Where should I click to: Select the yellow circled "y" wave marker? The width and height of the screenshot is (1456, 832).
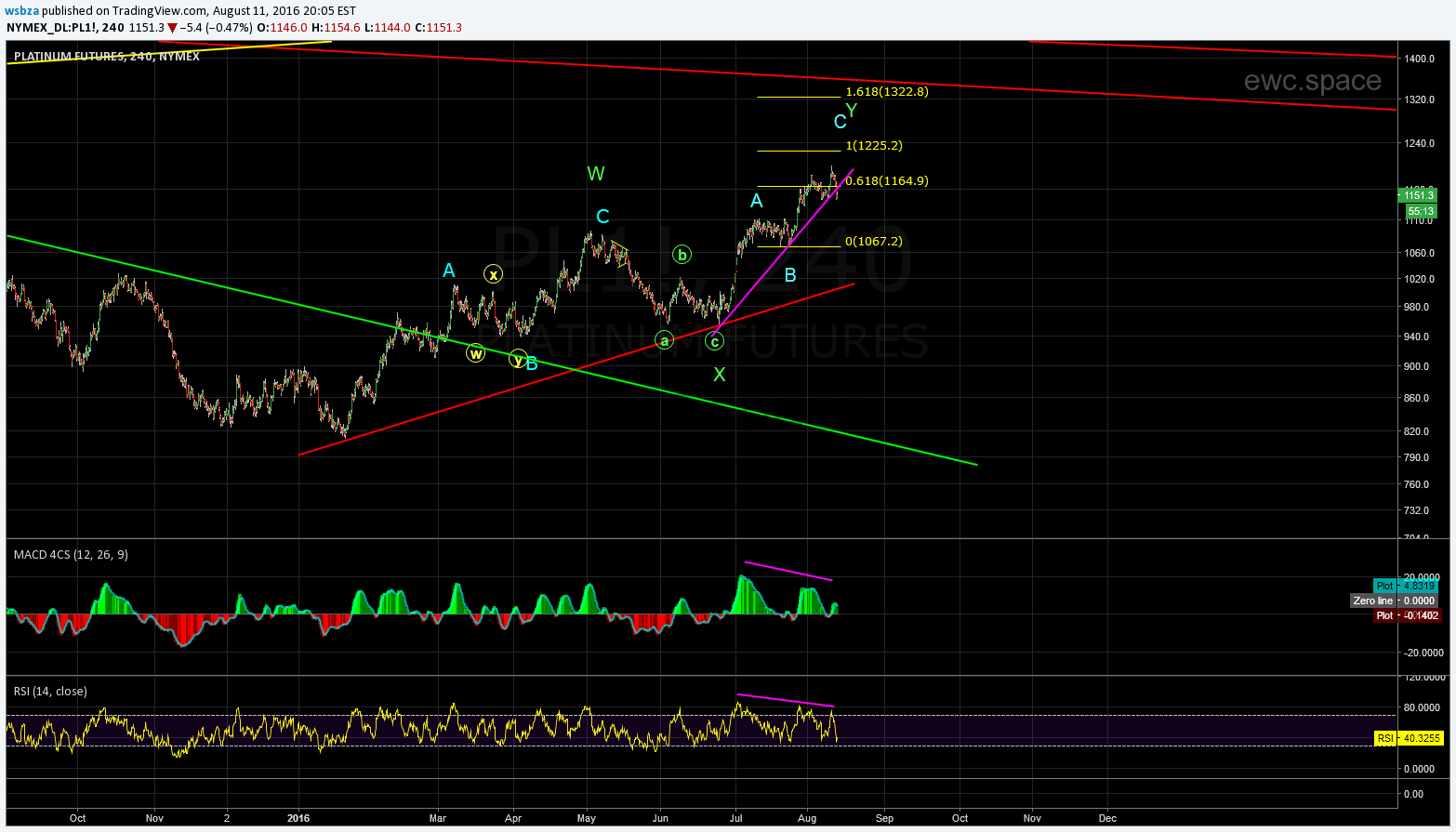pos(518,360)
